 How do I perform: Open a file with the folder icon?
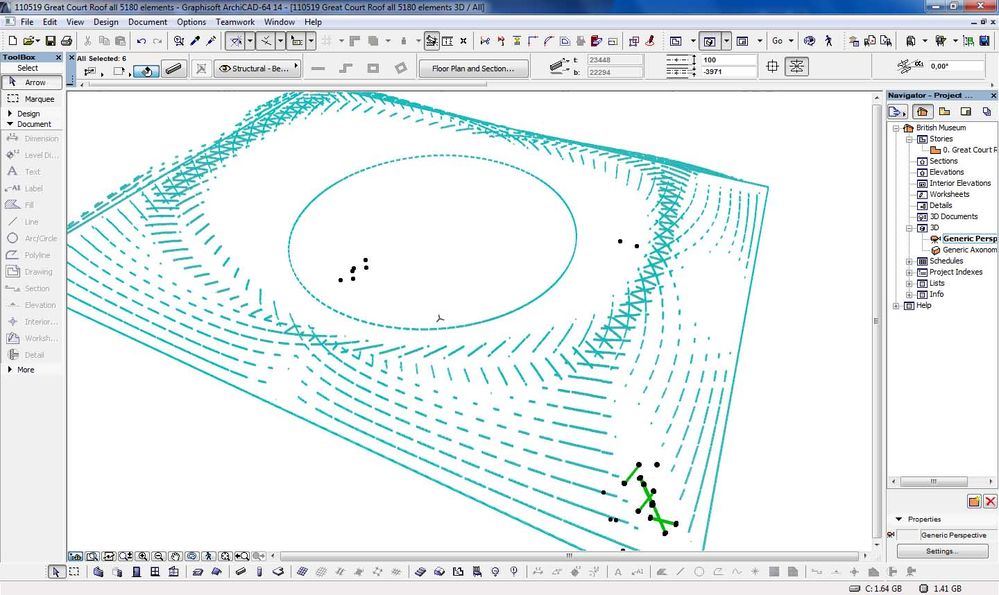[28, 41]
